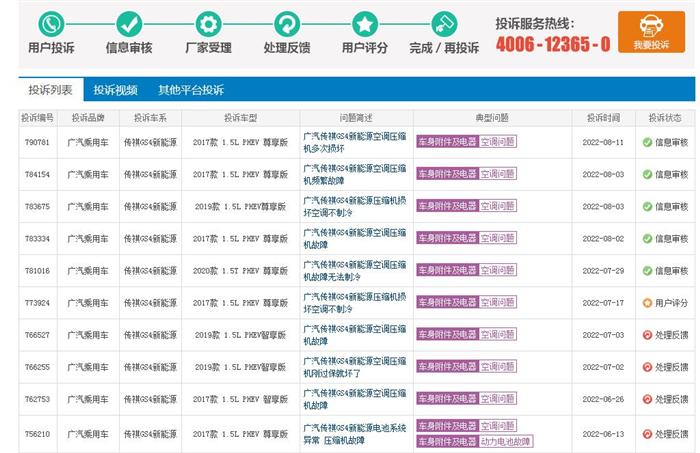Click the 用户评分 star step icon
Image resolution: width=700 pixels, height=453 pixels.
click(x=365, y=24)
